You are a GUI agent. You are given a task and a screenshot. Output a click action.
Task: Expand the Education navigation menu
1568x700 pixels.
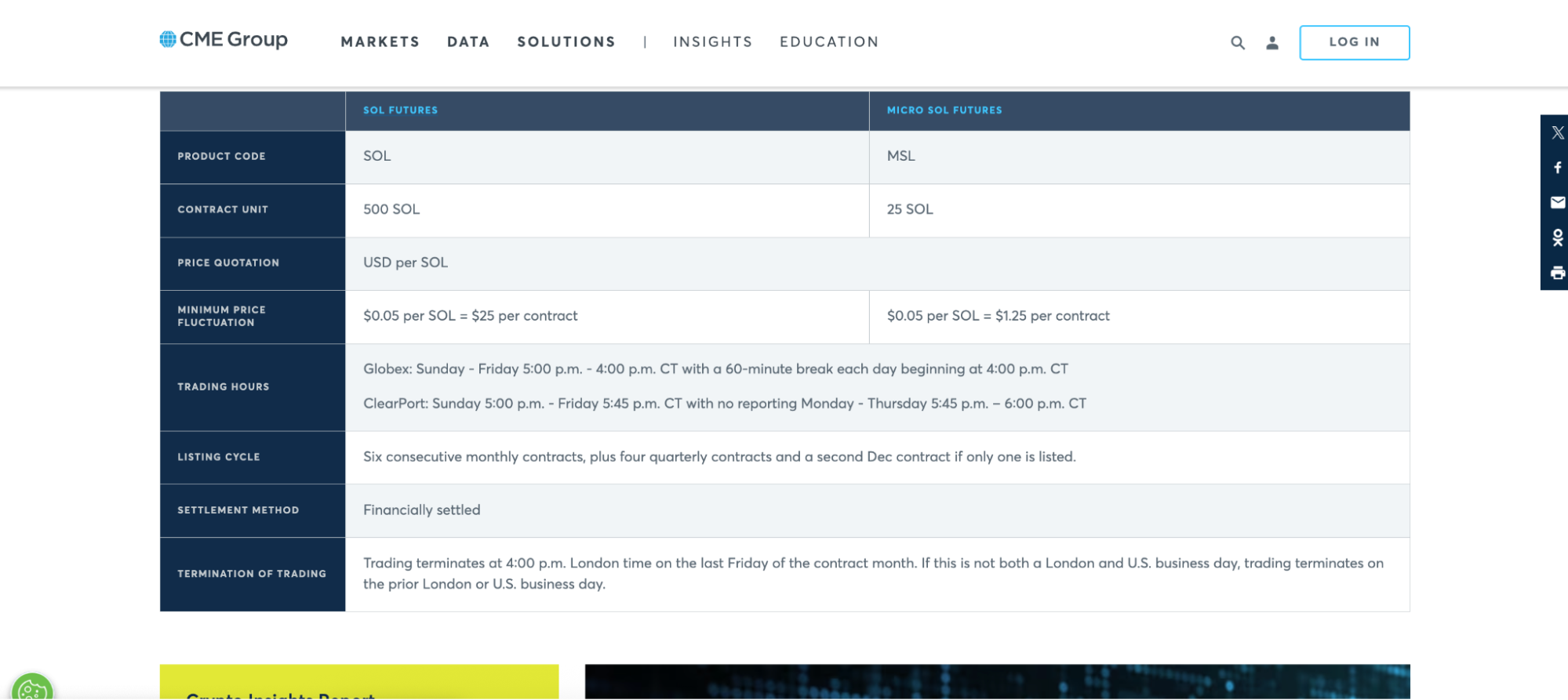click(x=828, y=42)
